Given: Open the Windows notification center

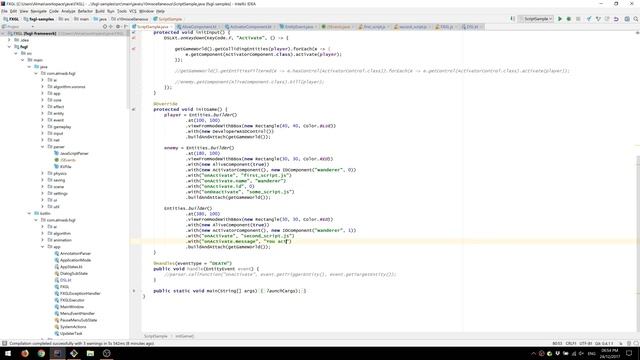Looking at the screenshot, I should [629, 353].
